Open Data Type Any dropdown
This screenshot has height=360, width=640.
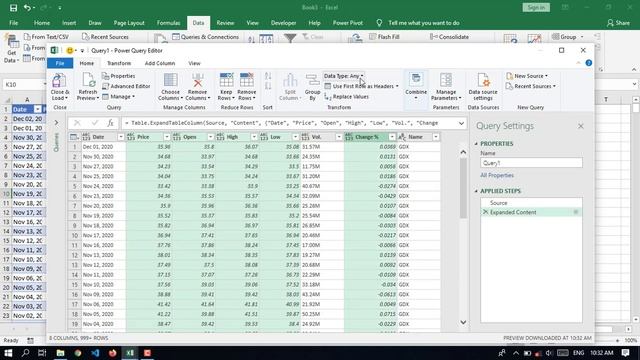[343, 76]
